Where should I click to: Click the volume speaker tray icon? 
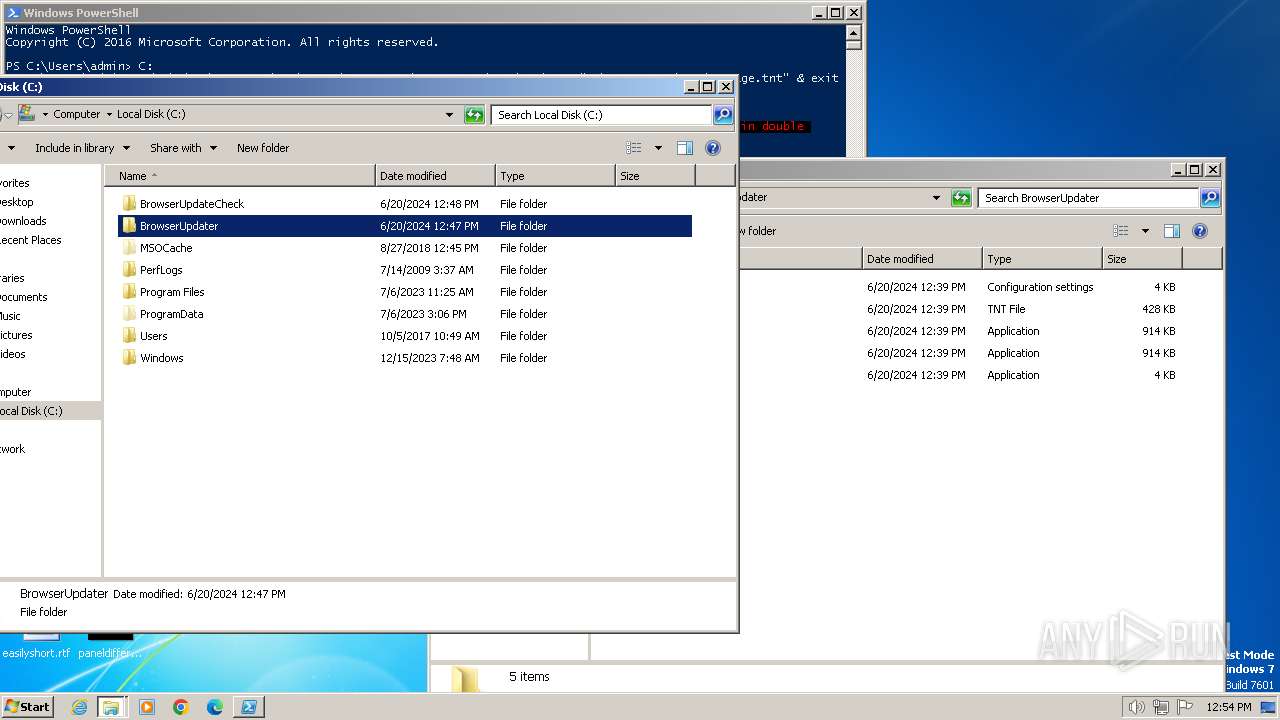click(1136, 707)
